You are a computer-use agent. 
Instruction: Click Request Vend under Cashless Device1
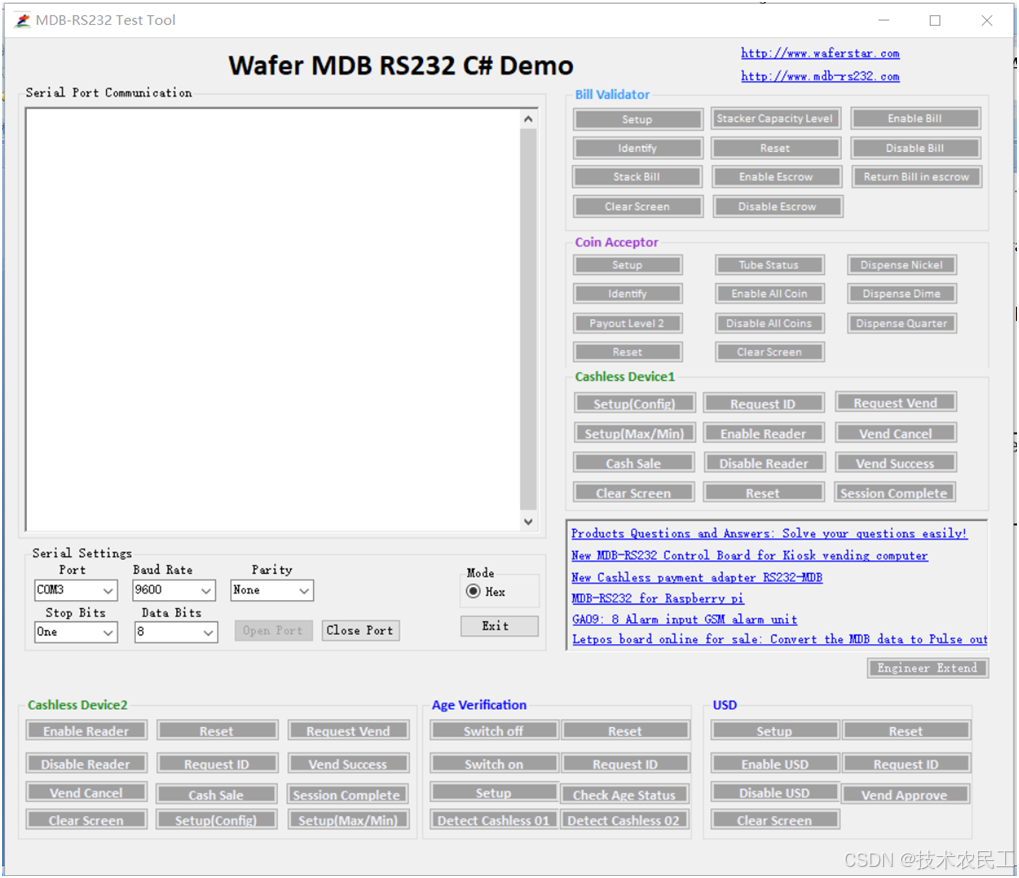point(895,402)
